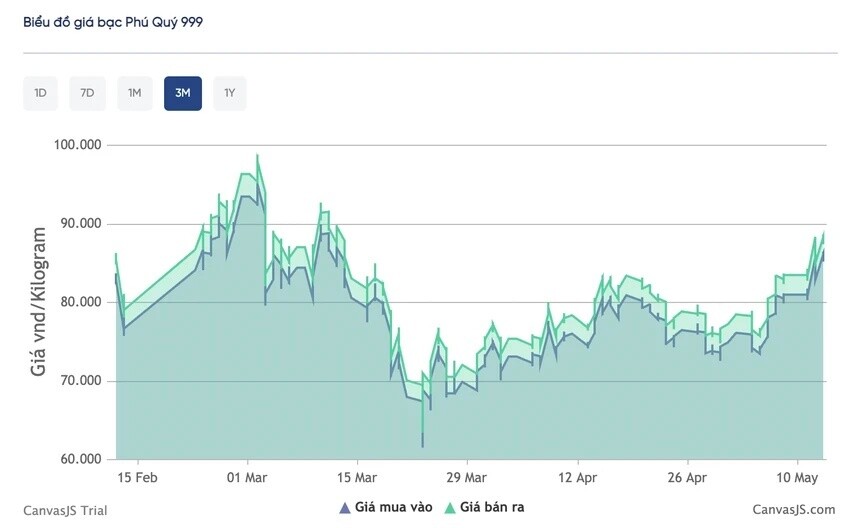The height and width of the screenshot is (528, 860).
Task: Click the 01 Mar axis label
Action: pos(247,478)
